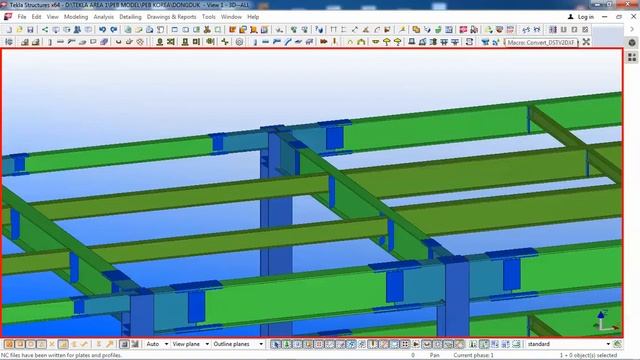Open the standard selection filter dropdown
The height and width of the screenshot is (360, 640).
click(569, 344)
